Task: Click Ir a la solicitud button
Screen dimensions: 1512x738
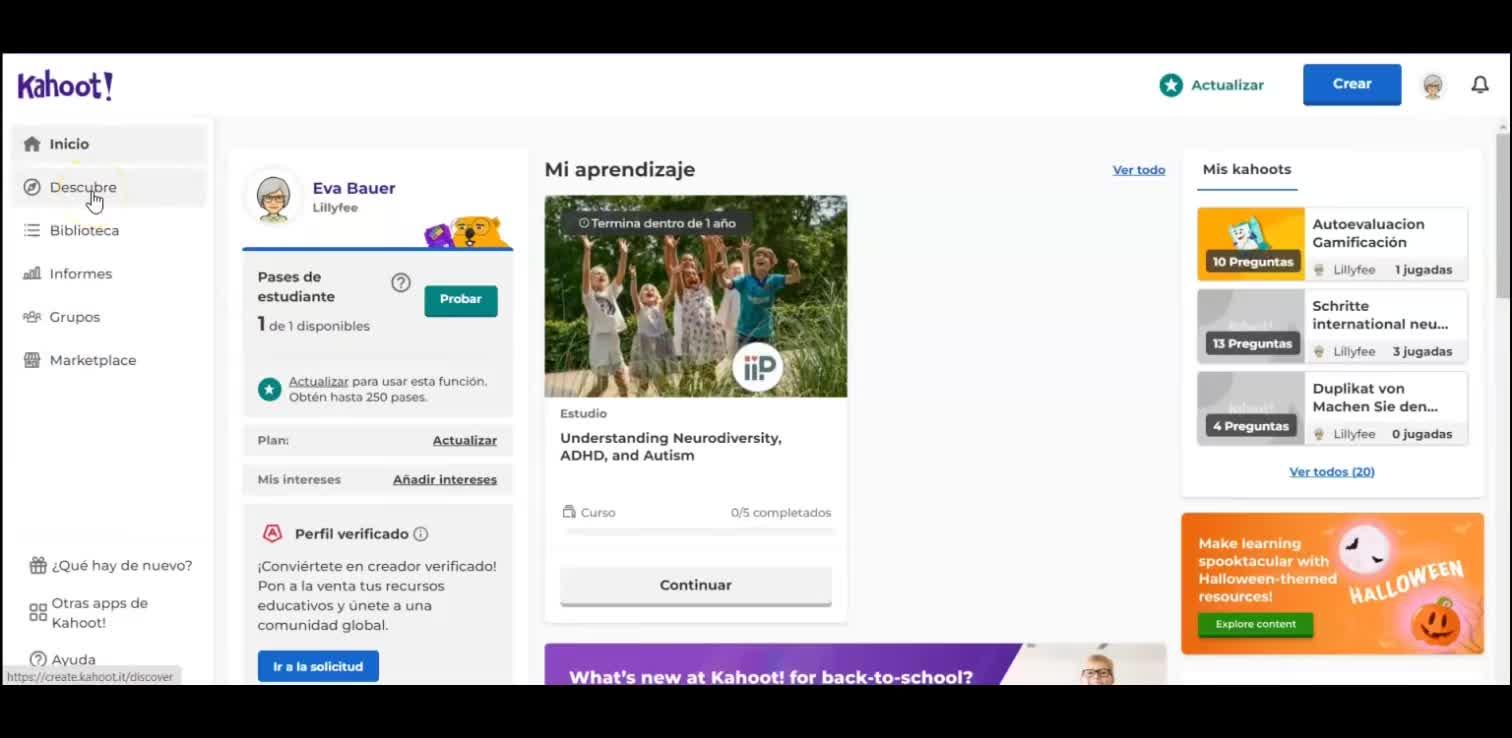Action: pos(318,666)
